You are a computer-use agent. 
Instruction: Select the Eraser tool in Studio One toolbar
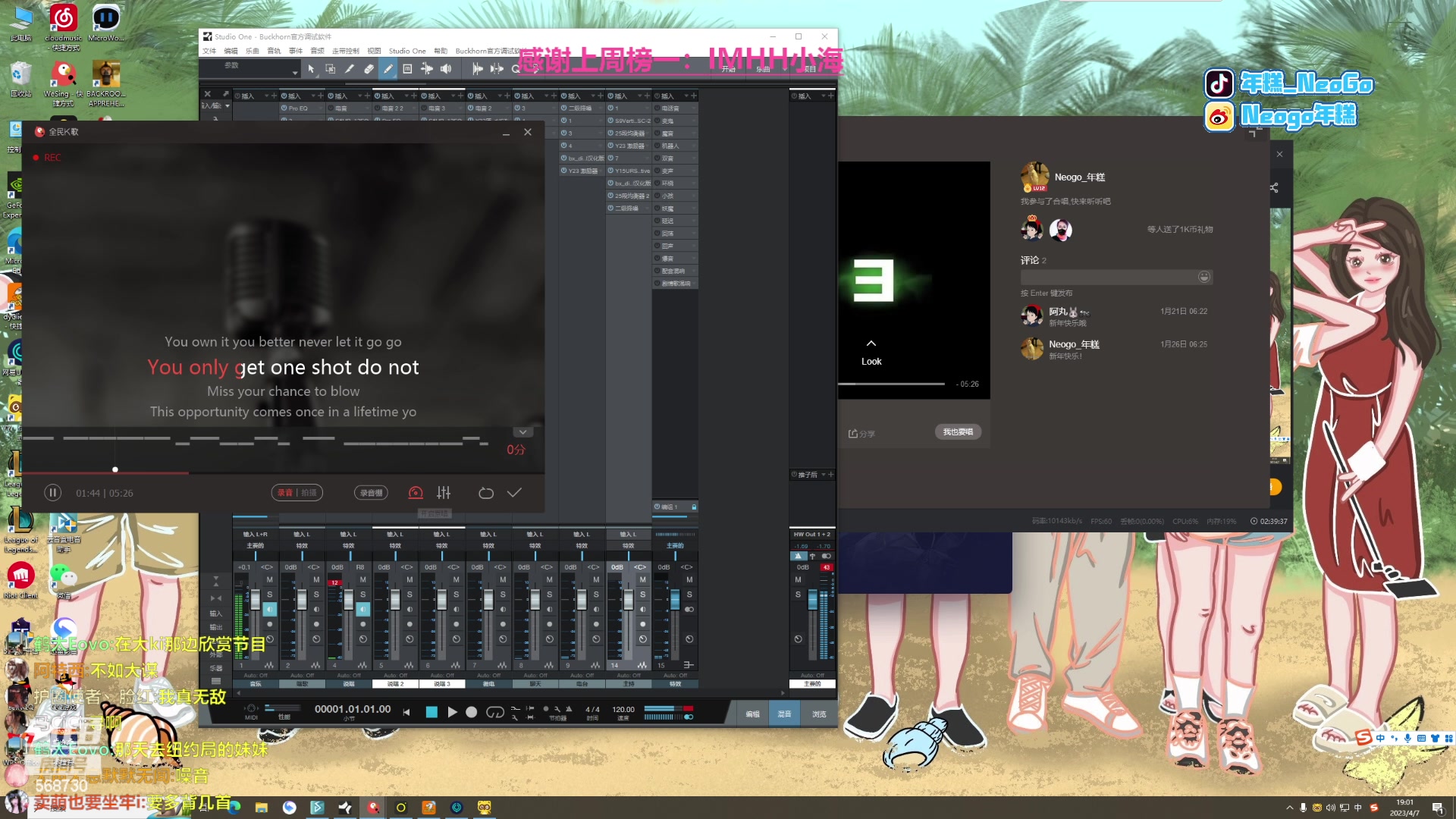click(x=369, y=69)
